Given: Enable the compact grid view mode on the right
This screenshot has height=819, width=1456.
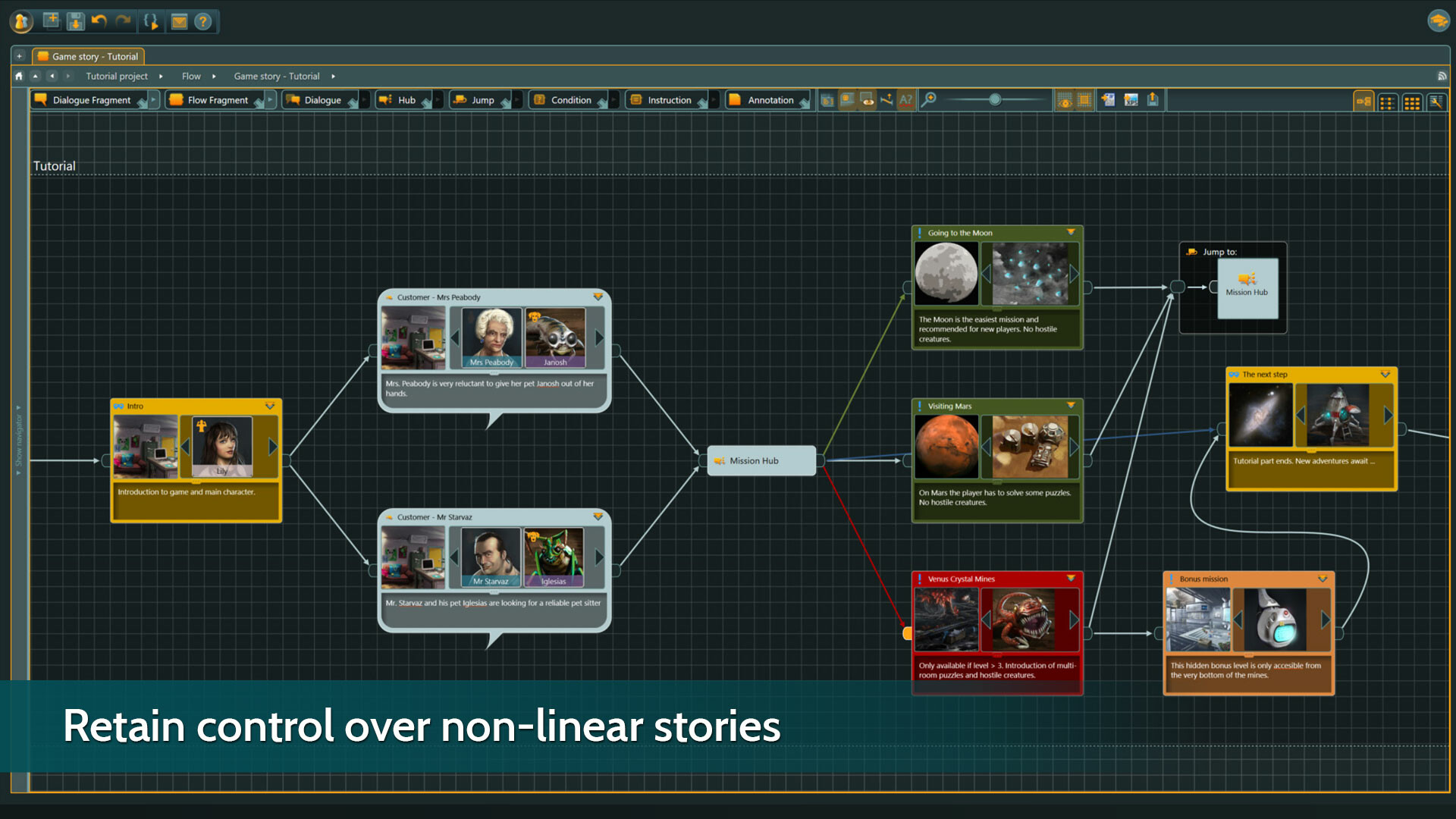Looking at the screenshot, I should (1412, 102).
